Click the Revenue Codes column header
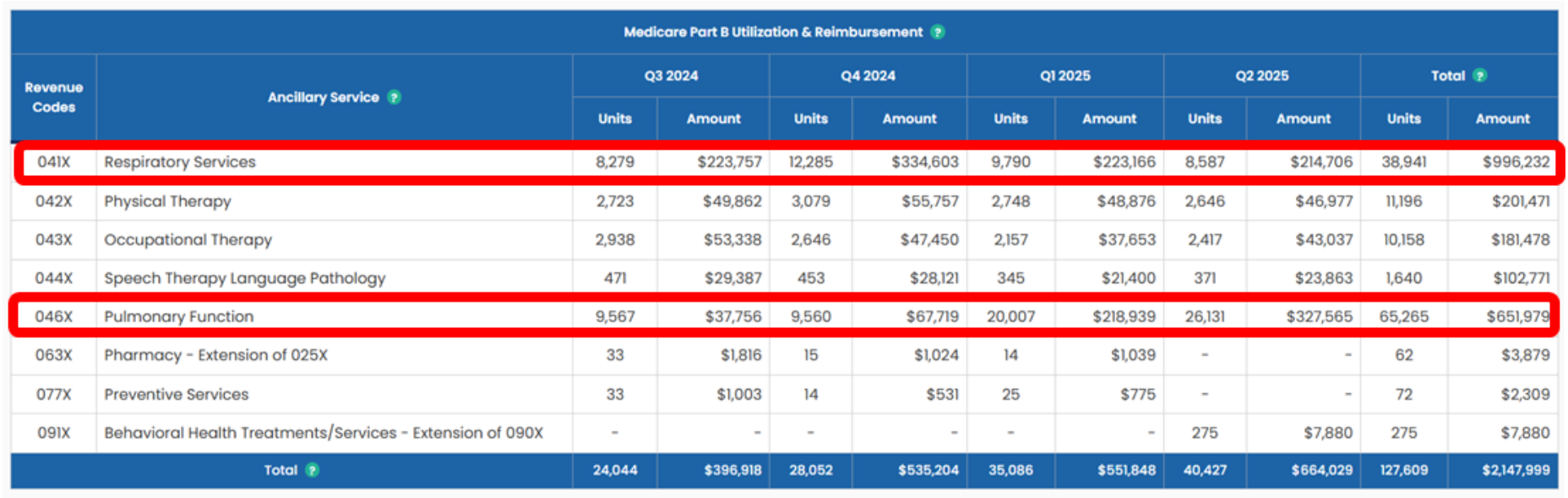This screenshot has width=1568, height=498. tap(53, 97)
